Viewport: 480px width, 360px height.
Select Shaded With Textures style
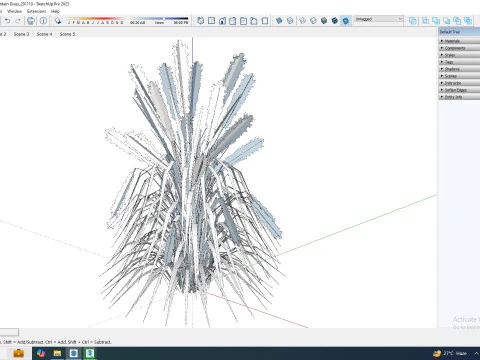click(x=335, y=21)
